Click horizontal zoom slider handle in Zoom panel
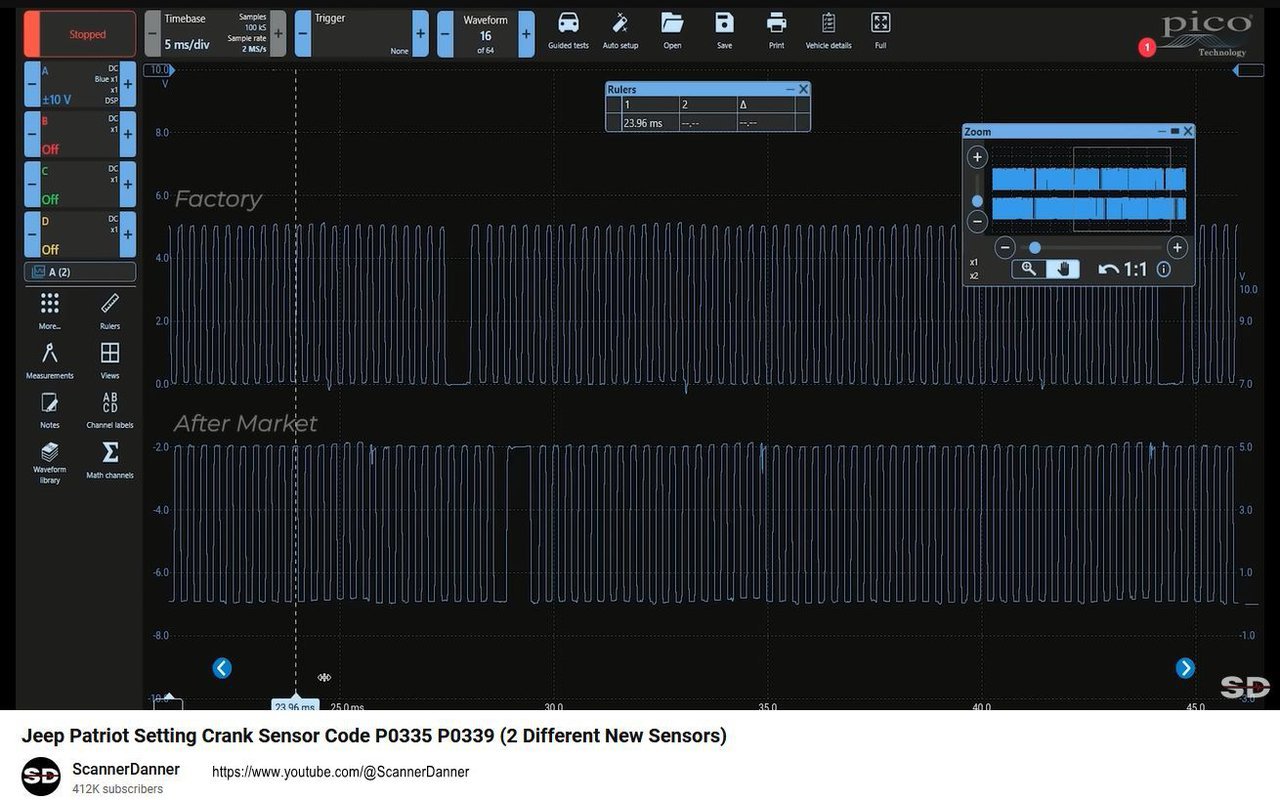This screenshot has height=800, width=1280. pyautogui.click(x=1035, y=247)
